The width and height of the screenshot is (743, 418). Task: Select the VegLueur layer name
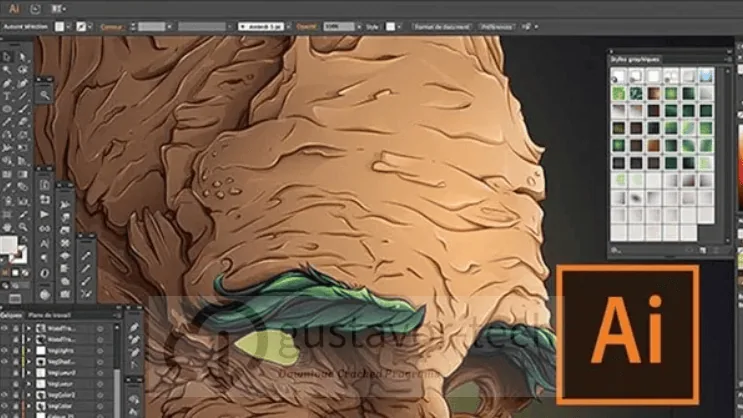(x=60, y=384)
